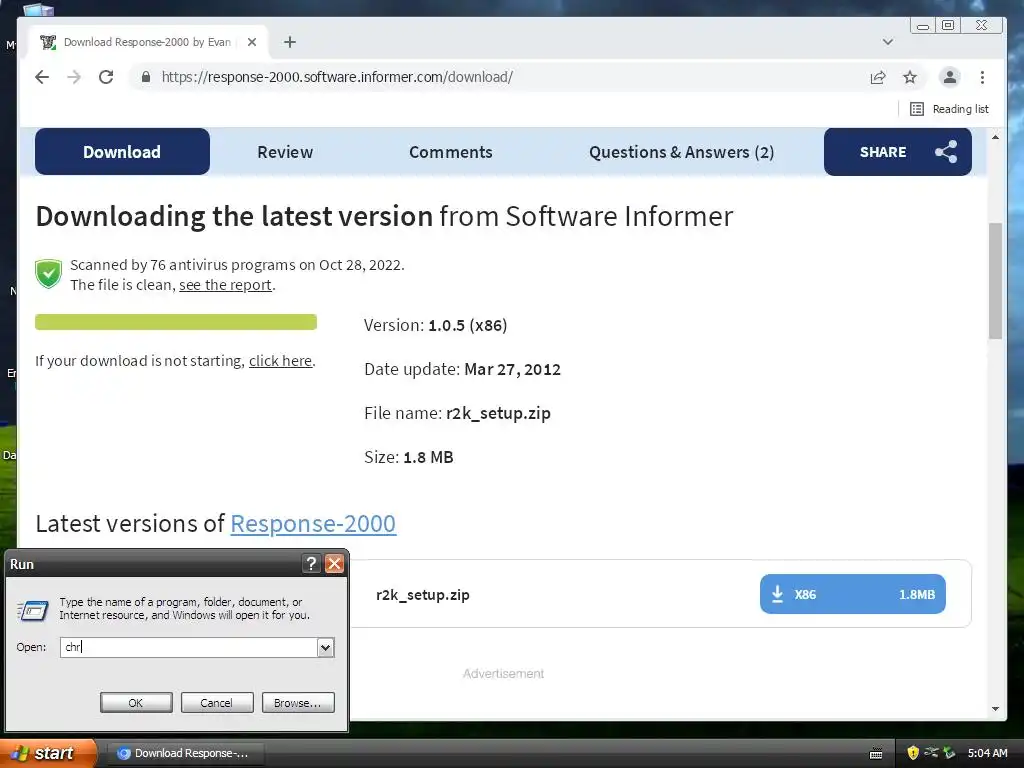Expand the Open combo box dropdown arrow
Viewport: 1024px width, 768px height.
[x=325, y=647]
